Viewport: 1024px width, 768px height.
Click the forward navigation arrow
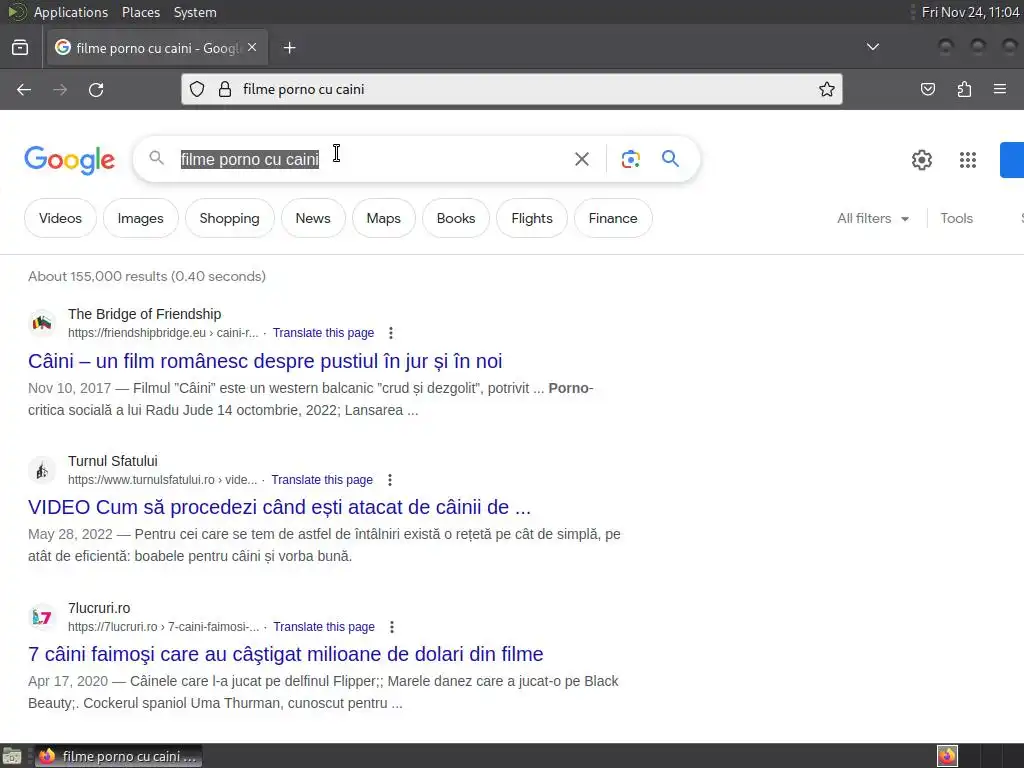[60, 89]
